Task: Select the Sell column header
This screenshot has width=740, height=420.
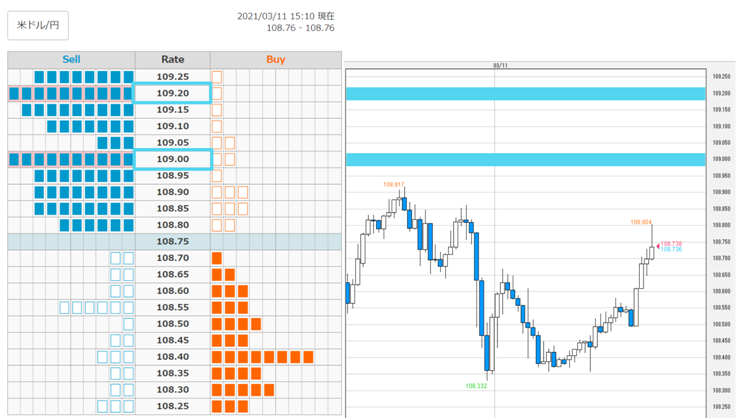Action: click(71, 59)
